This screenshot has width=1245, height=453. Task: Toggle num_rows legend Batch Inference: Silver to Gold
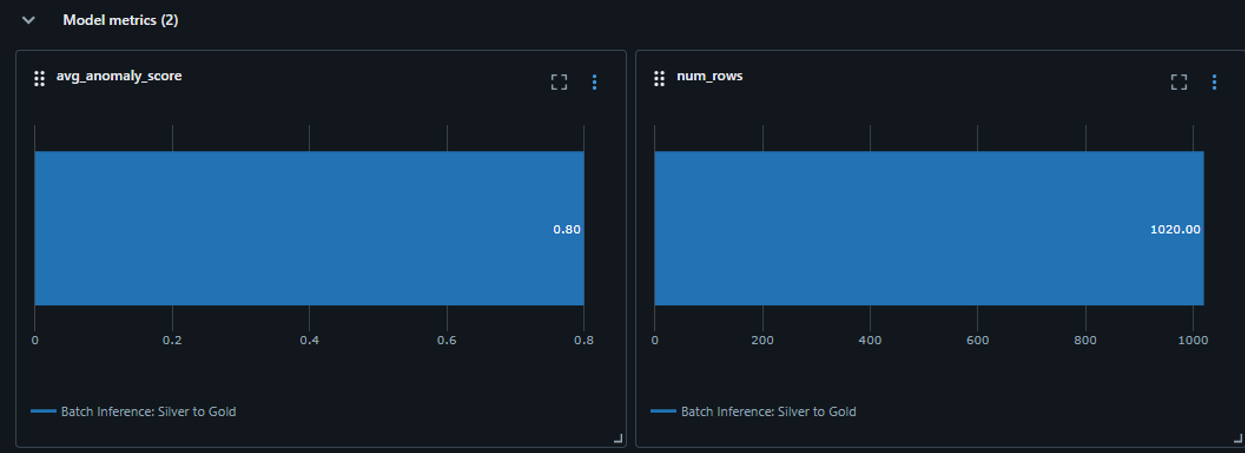(754, 411)
